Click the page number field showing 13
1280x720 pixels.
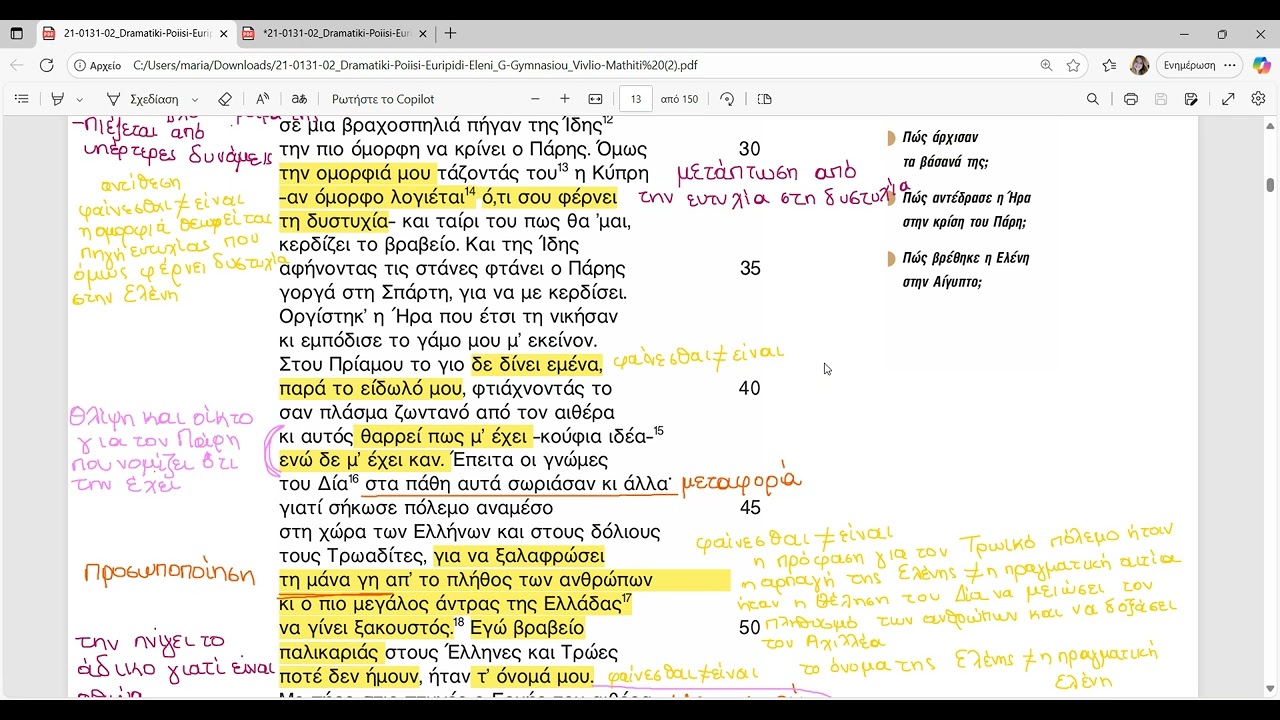tap(636, 99)
